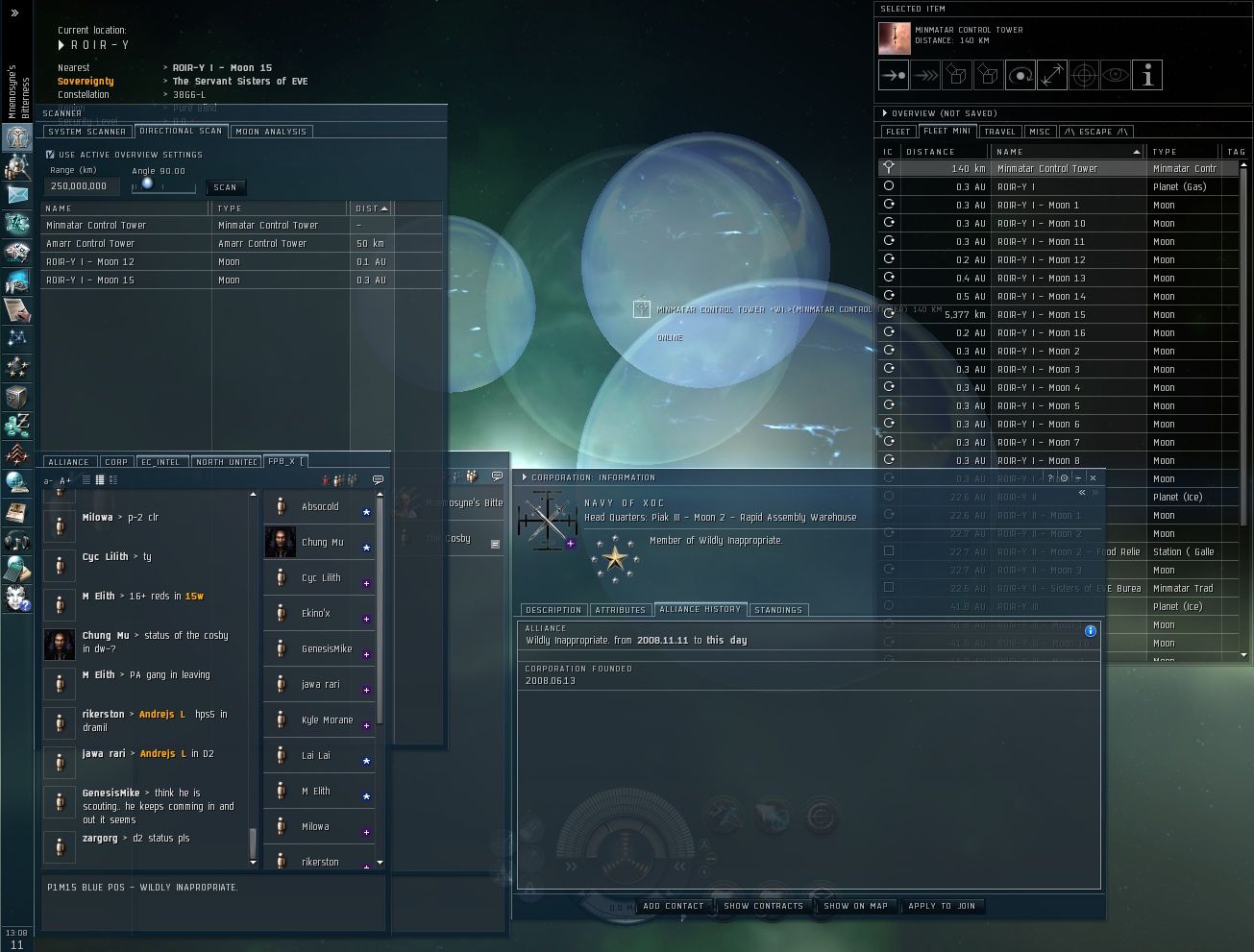Image resolution: width=1254 pixels, height=952 pixels.
Task: Click the Show on Map button
Action: pos(855,906)
